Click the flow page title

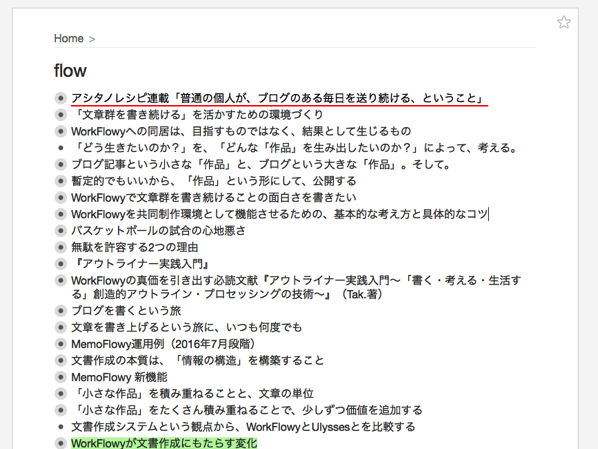(70, 71)
